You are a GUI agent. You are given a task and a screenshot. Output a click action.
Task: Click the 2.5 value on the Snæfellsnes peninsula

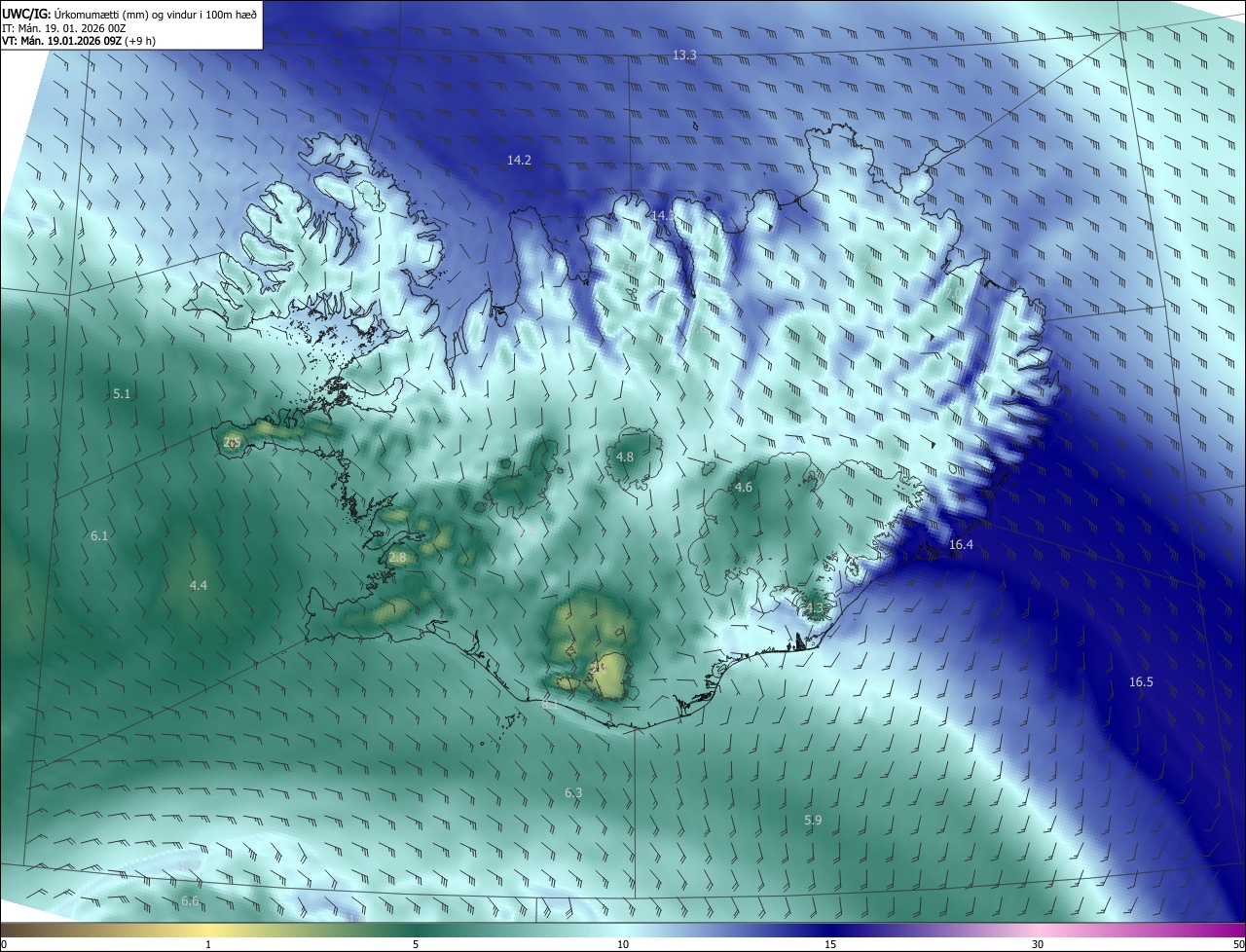232,442
